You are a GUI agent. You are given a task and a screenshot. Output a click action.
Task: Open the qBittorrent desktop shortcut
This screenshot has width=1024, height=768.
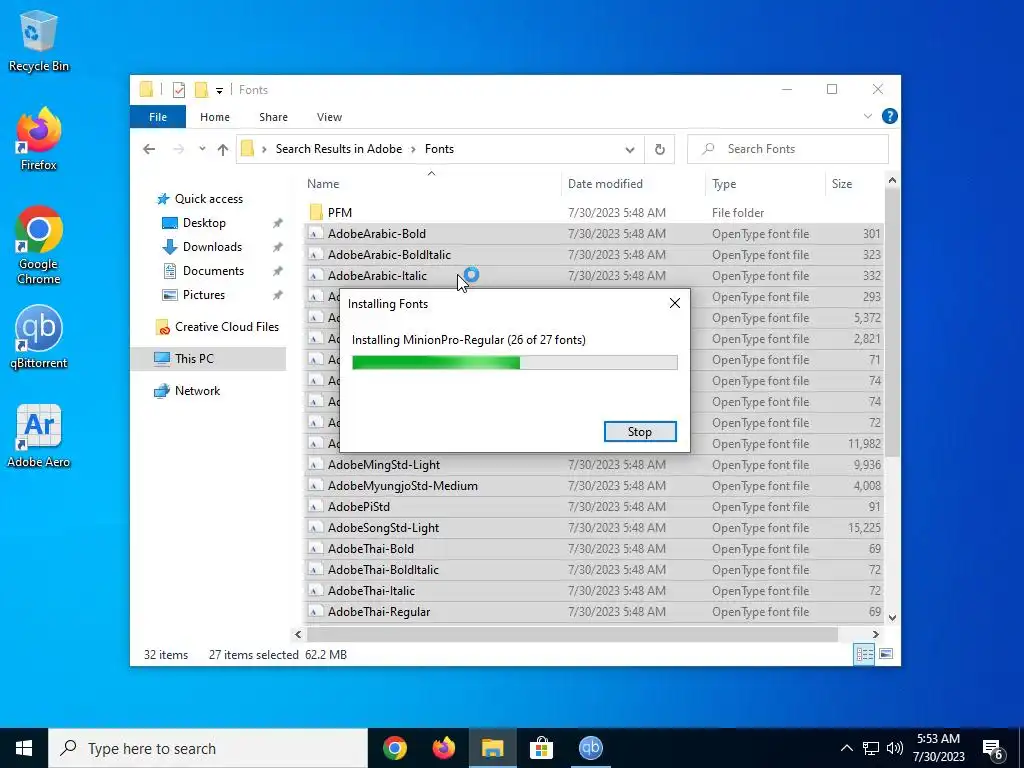click(39, 337)
